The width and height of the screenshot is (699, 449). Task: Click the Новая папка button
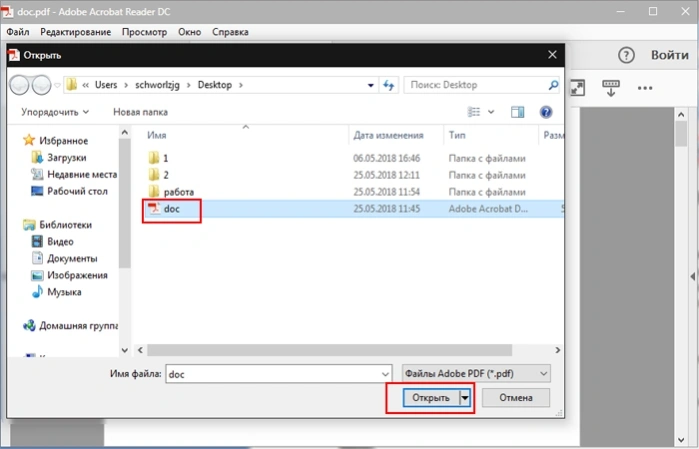[x=140, y=112]
